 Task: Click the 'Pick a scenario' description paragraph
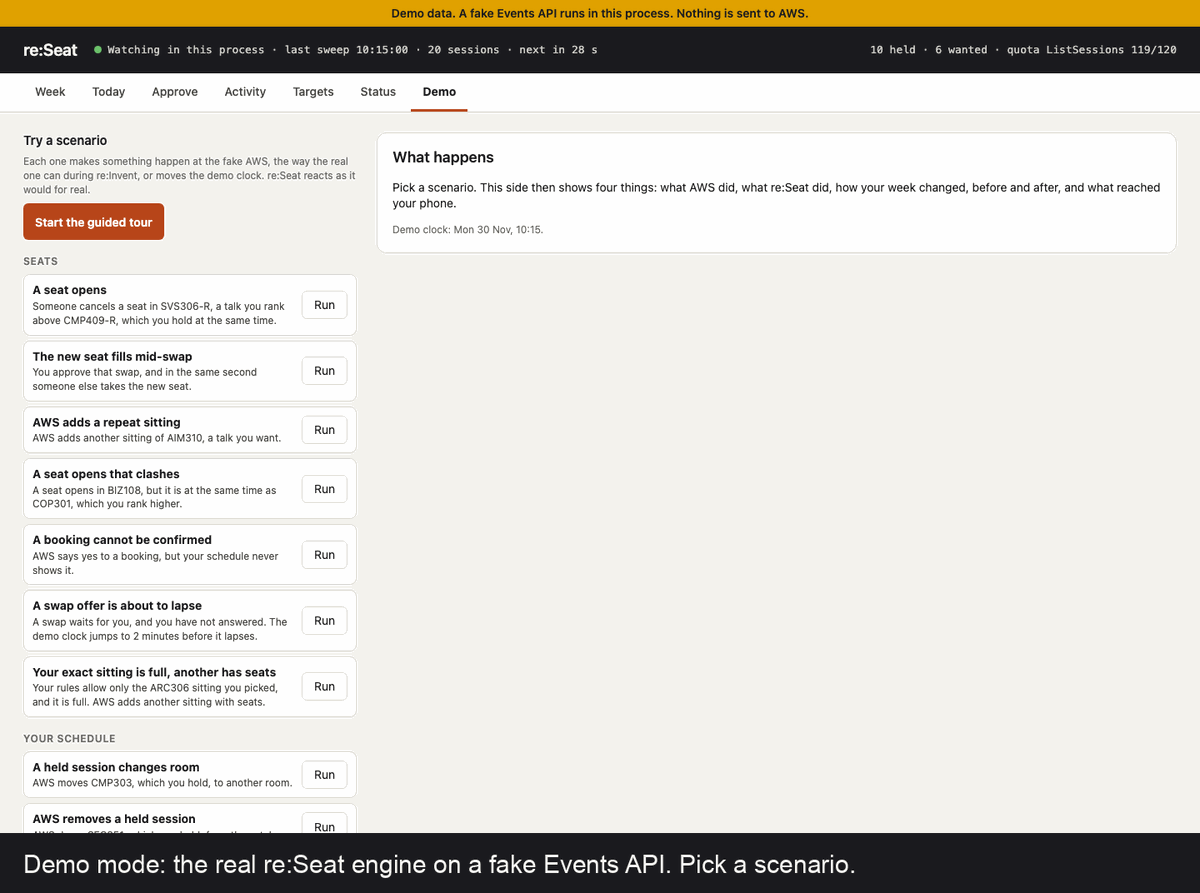coord(776,195)
